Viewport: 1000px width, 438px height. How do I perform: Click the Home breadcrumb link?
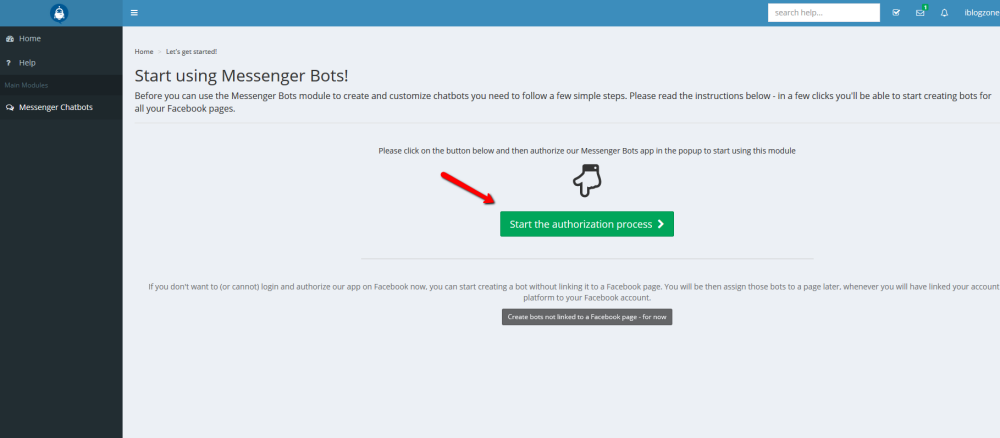(143, 52)
